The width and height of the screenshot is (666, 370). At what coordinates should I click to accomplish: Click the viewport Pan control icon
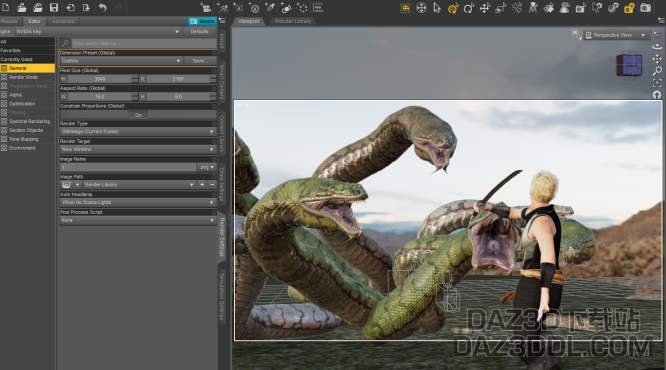657,59
